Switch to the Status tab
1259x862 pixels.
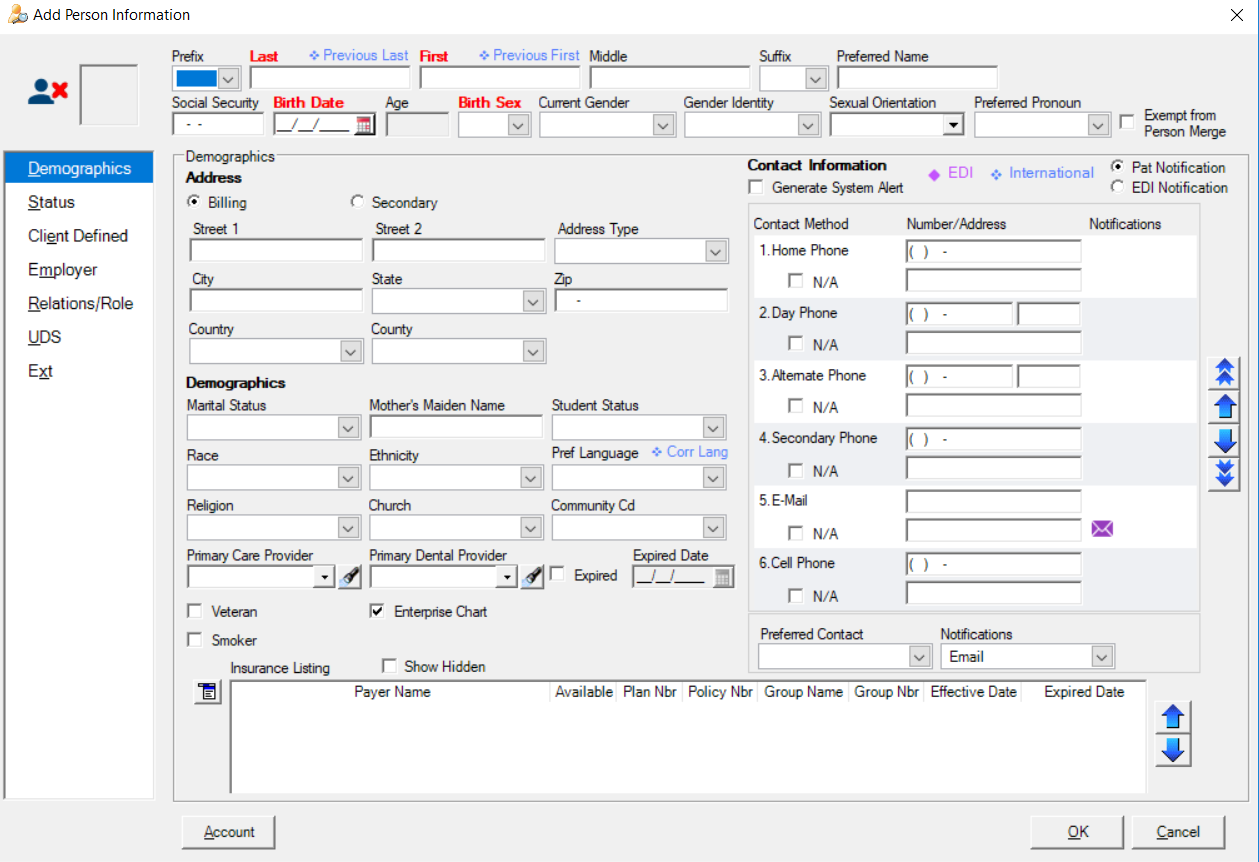(51, 202)
